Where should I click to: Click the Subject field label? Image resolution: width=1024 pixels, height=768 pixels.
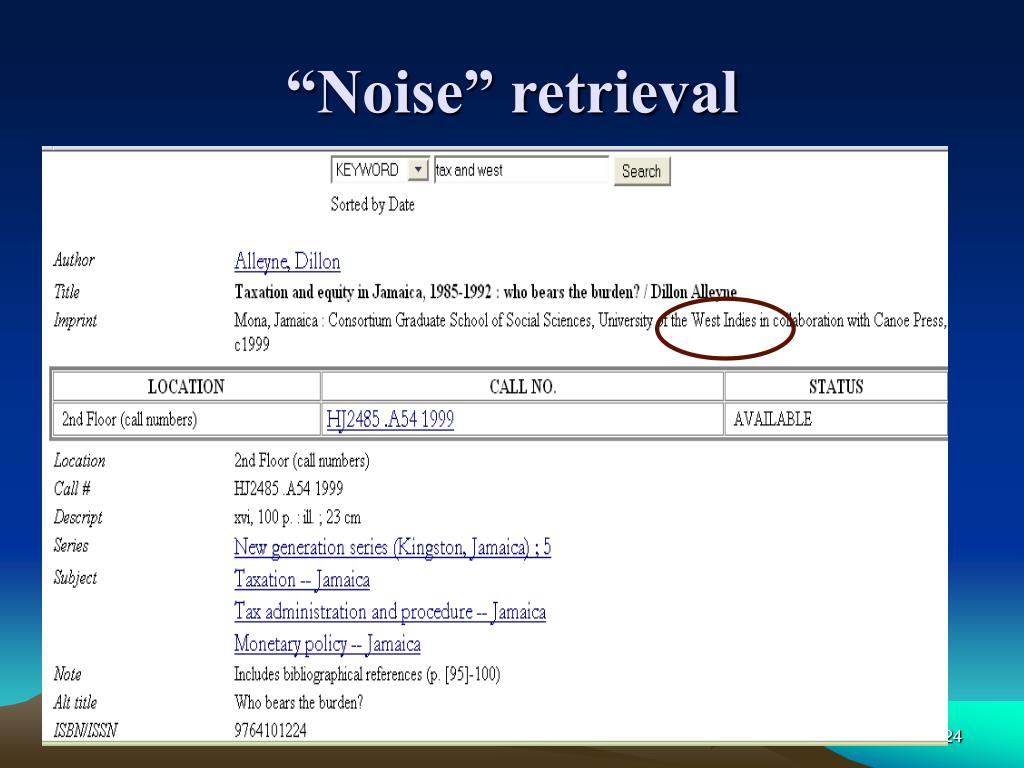tap(75, 578)
